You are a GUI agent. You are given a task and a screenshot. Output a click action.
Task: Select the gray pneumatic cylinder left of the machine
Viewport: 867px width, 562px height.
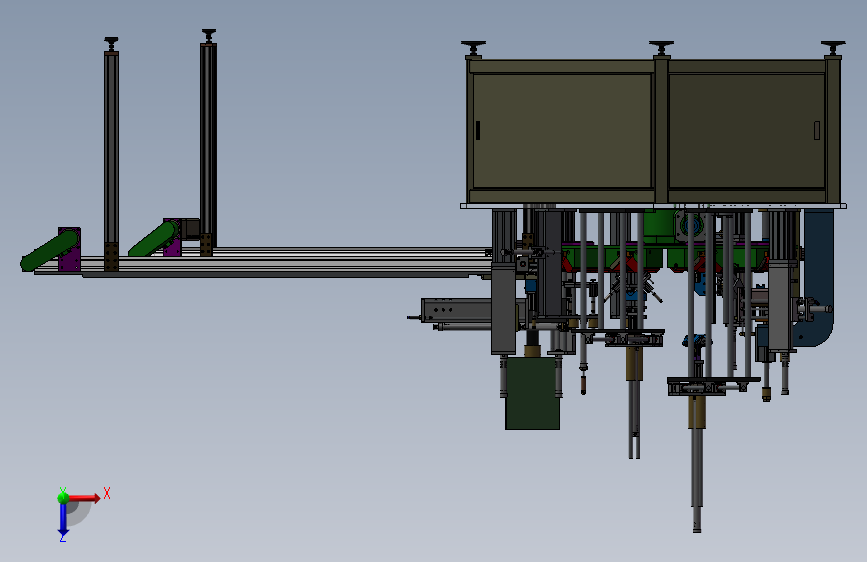456,310
